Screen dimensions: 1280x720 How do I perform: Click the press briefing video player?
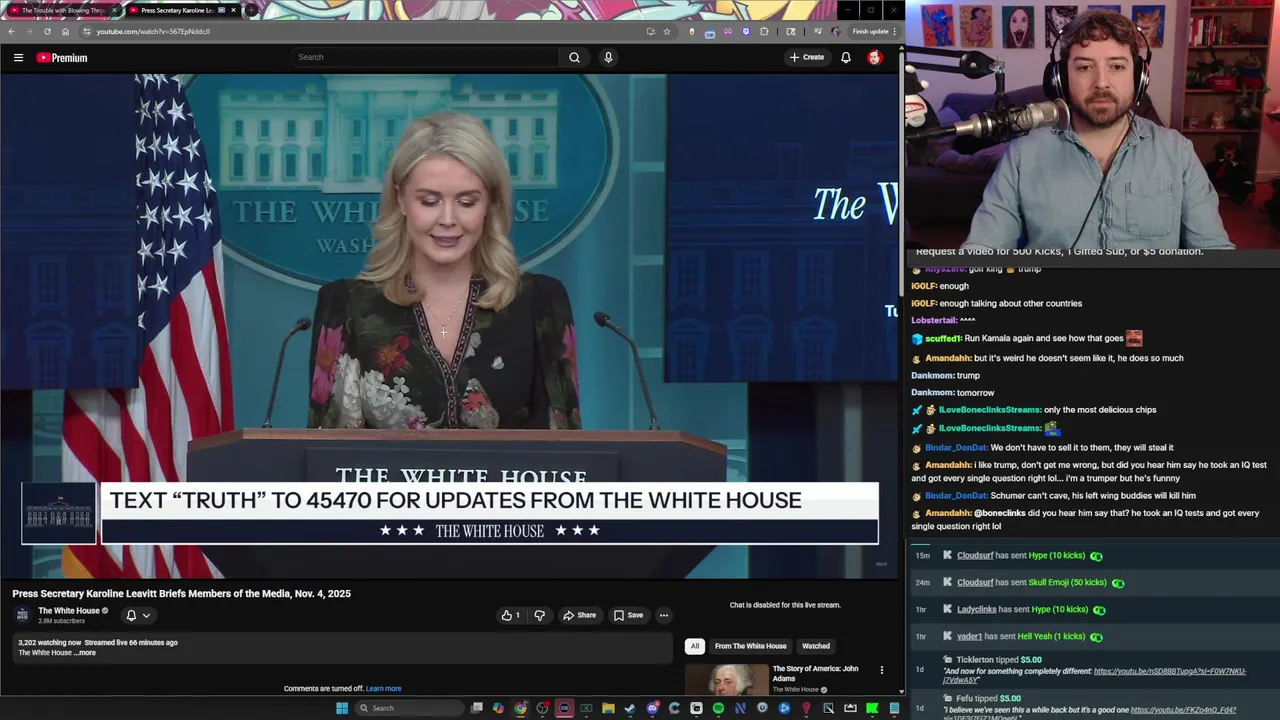pyautogui.click(x=449, y=326)
